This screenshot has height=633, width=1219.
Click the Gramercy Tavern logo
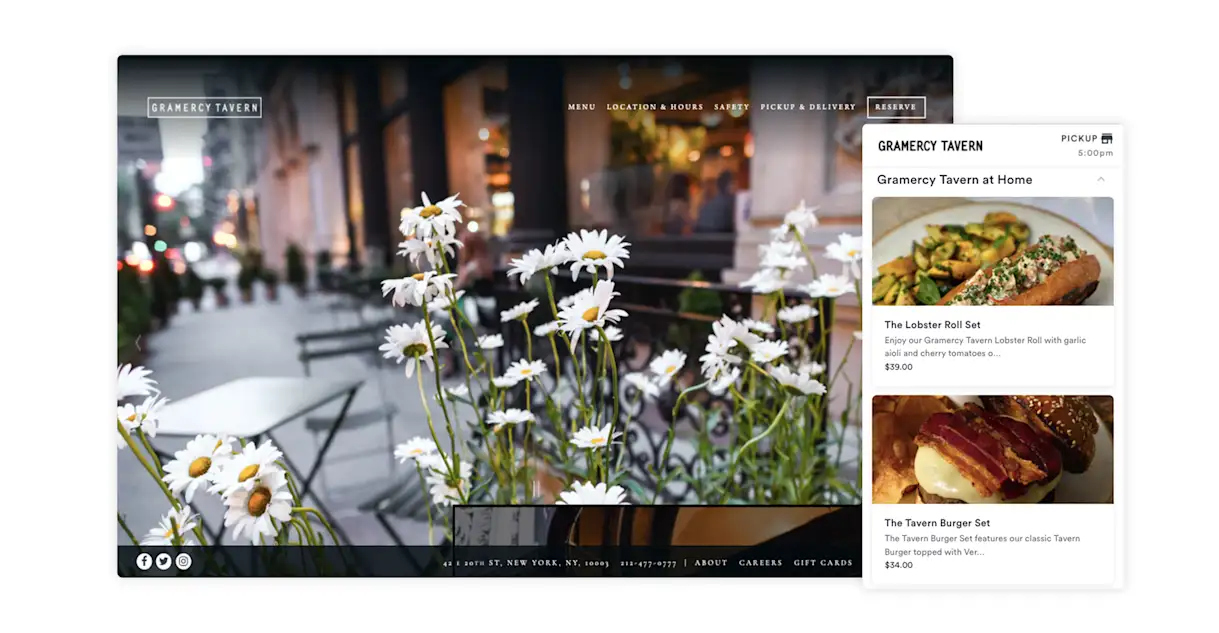pos(205,106)
